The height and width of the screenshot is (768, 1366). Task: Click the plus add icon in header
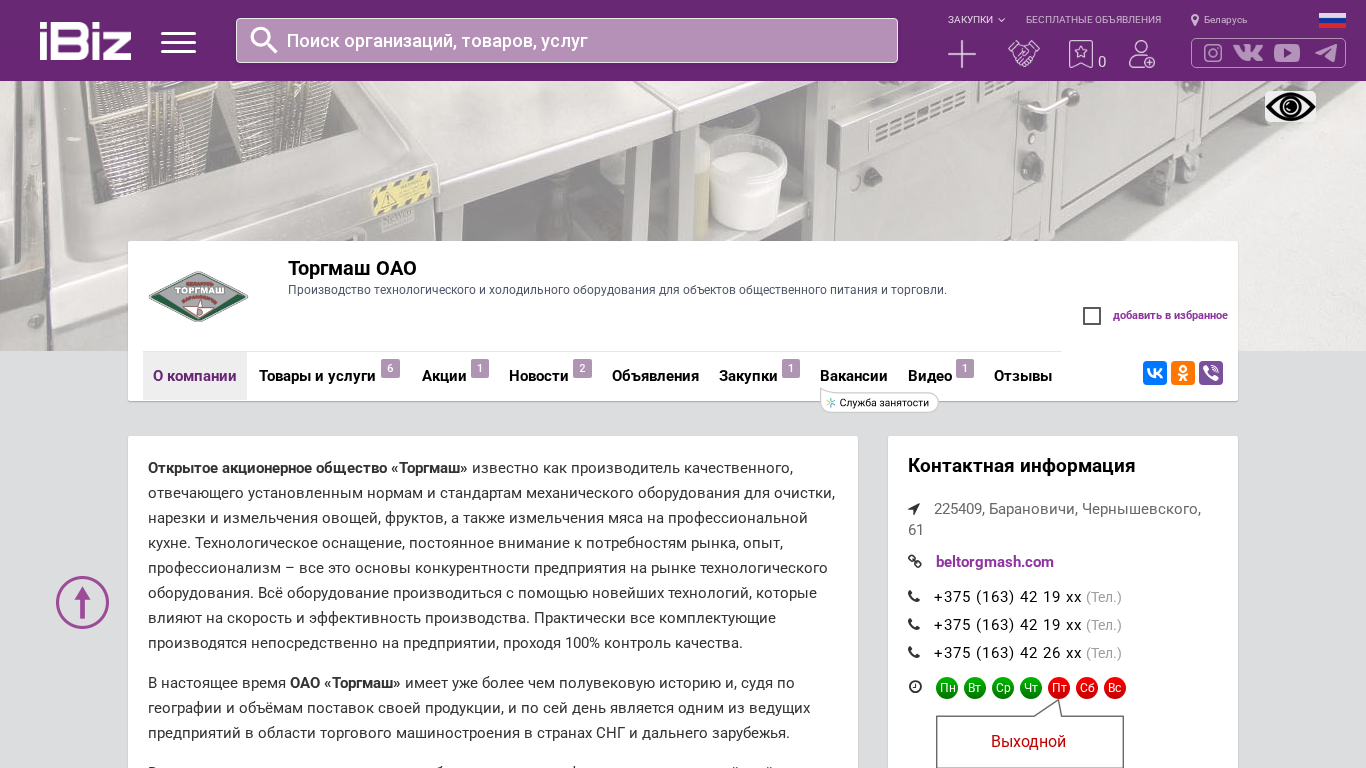[x=961, y=54]
